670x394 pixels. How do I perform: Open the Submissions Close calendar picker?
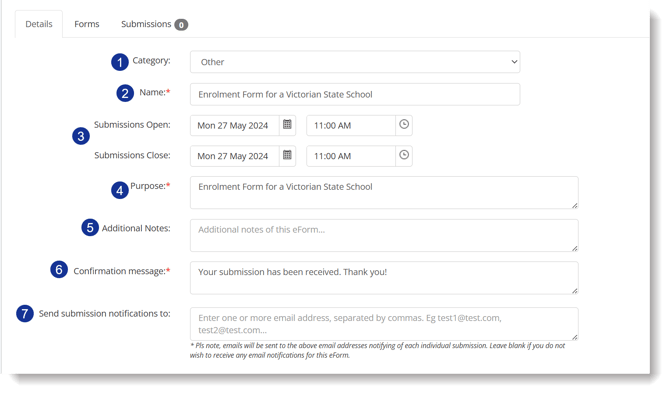[x=287, y=155]
